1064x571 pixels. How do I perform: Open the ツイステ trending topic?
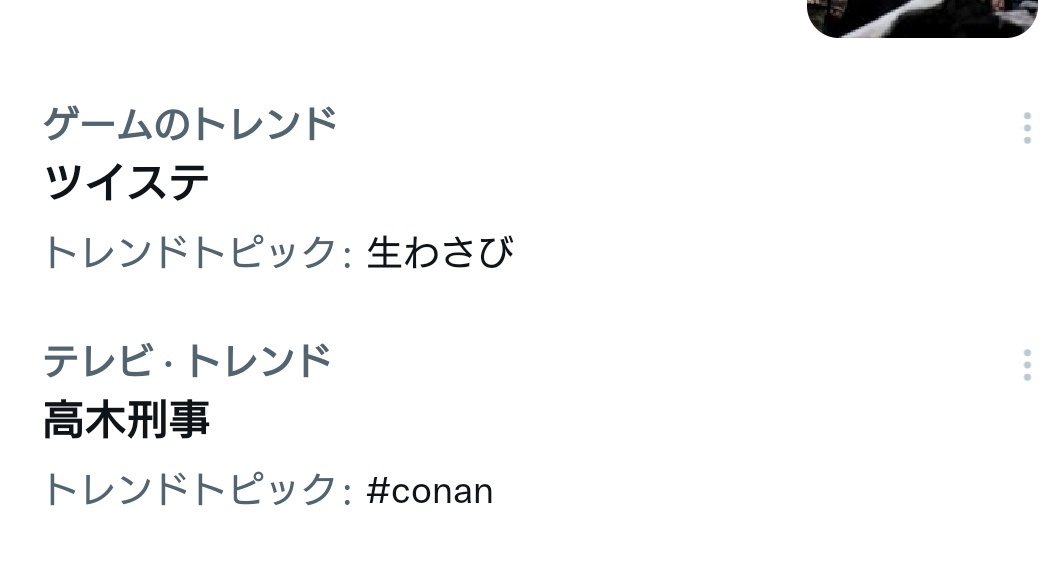tap(126, 182)
